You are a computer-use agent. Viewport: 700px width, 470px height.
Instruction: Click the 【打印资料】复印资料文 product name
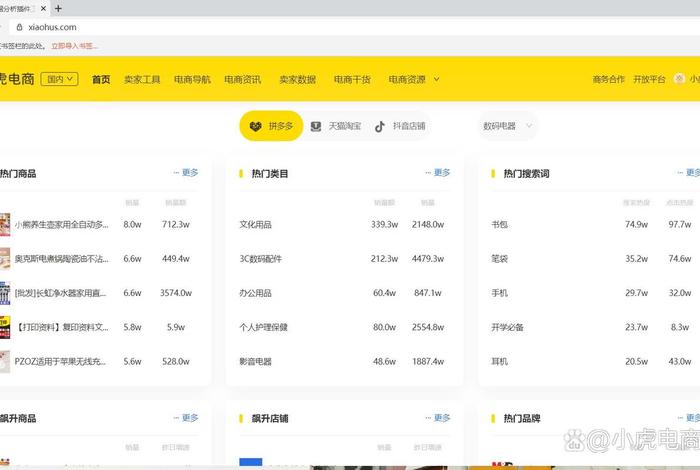[62, 327]
